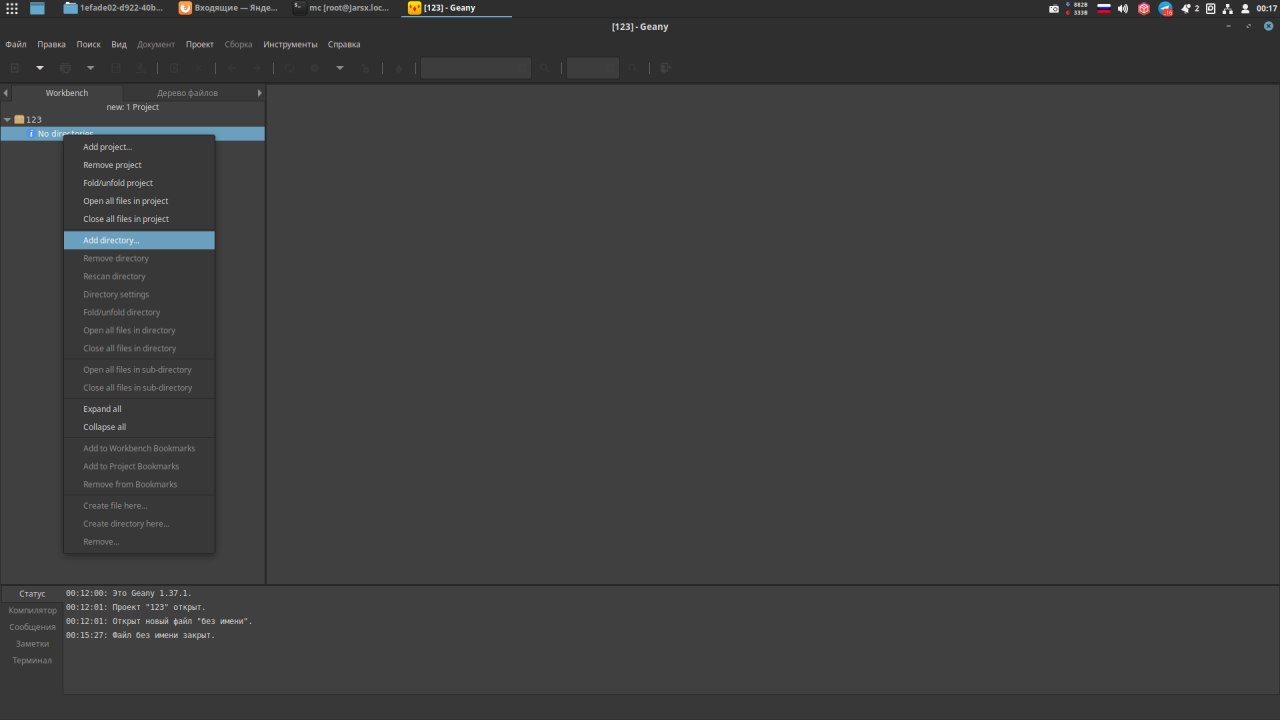Click the power manager tray icon
Screen dimensions: 1280x720
[1210, 8]
